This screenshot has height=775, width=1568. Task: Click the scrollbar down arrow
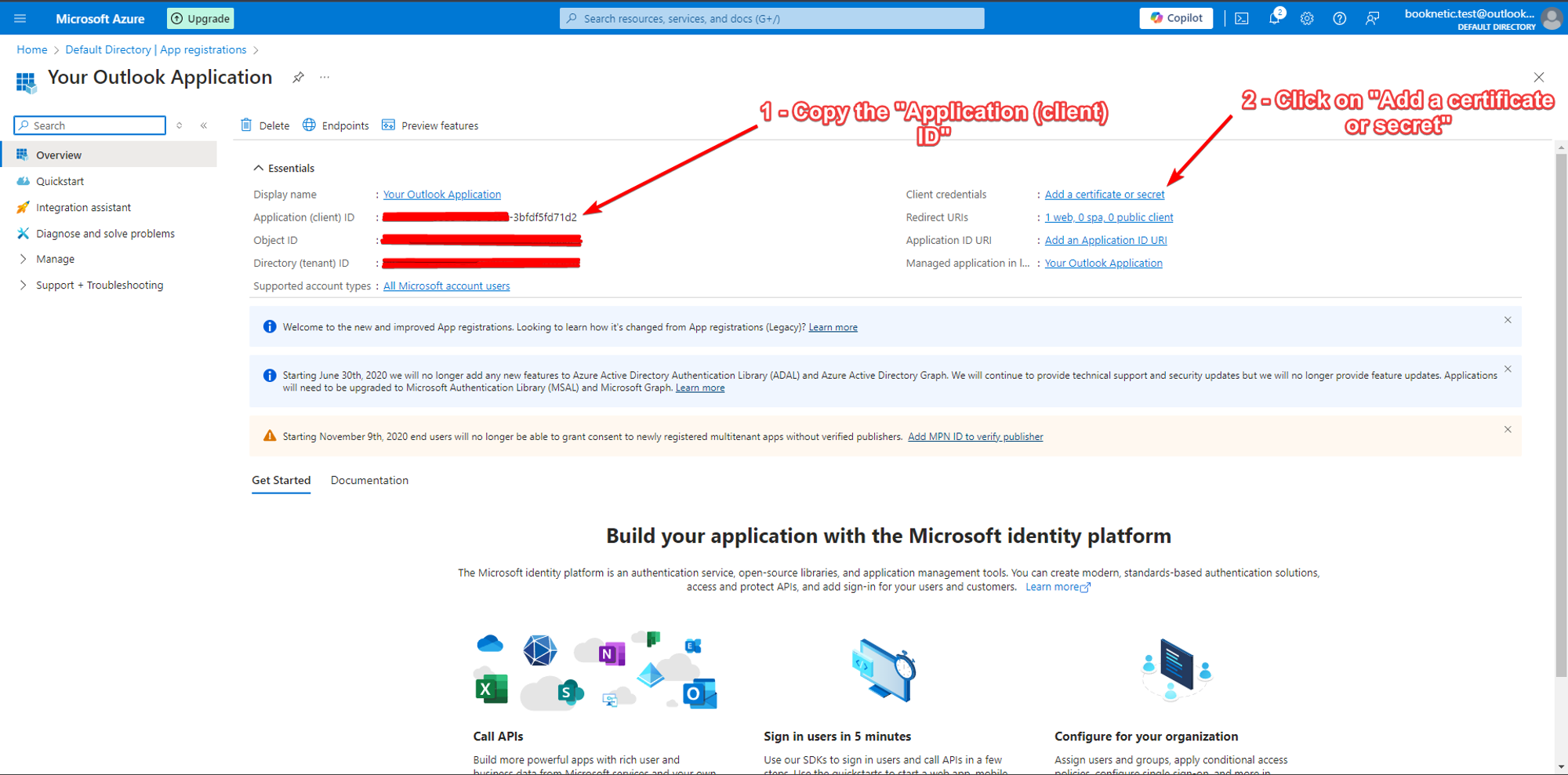click(x=1561, y=766)
